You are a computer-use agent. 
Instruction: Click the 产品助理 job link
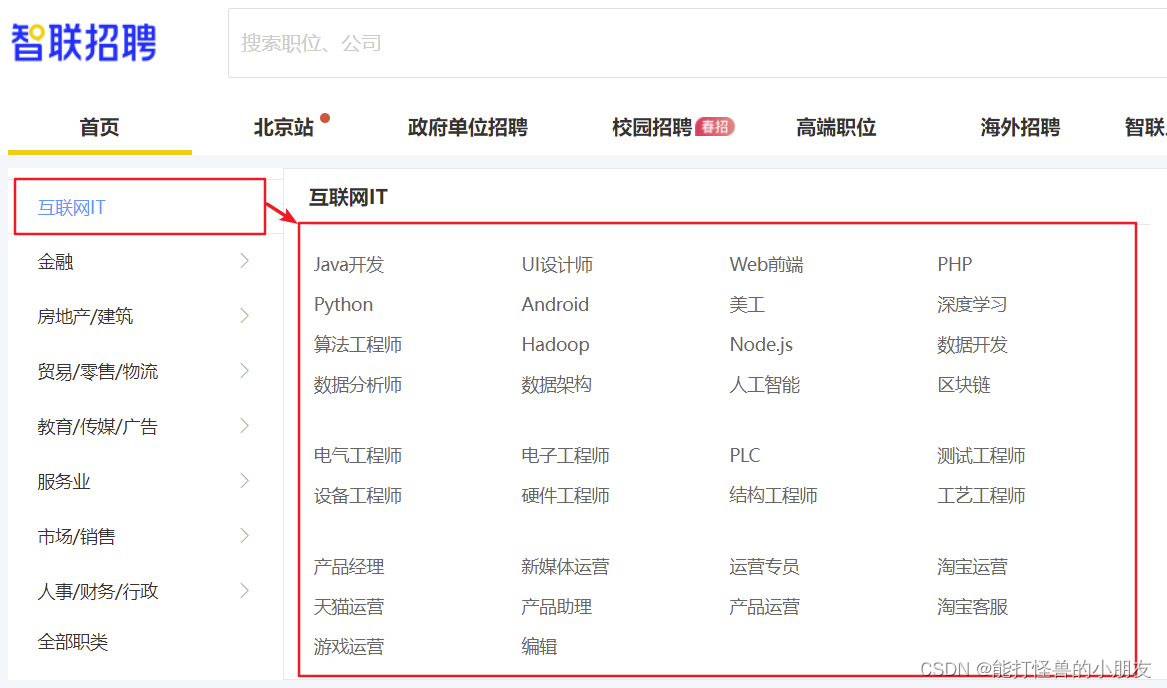556,607
